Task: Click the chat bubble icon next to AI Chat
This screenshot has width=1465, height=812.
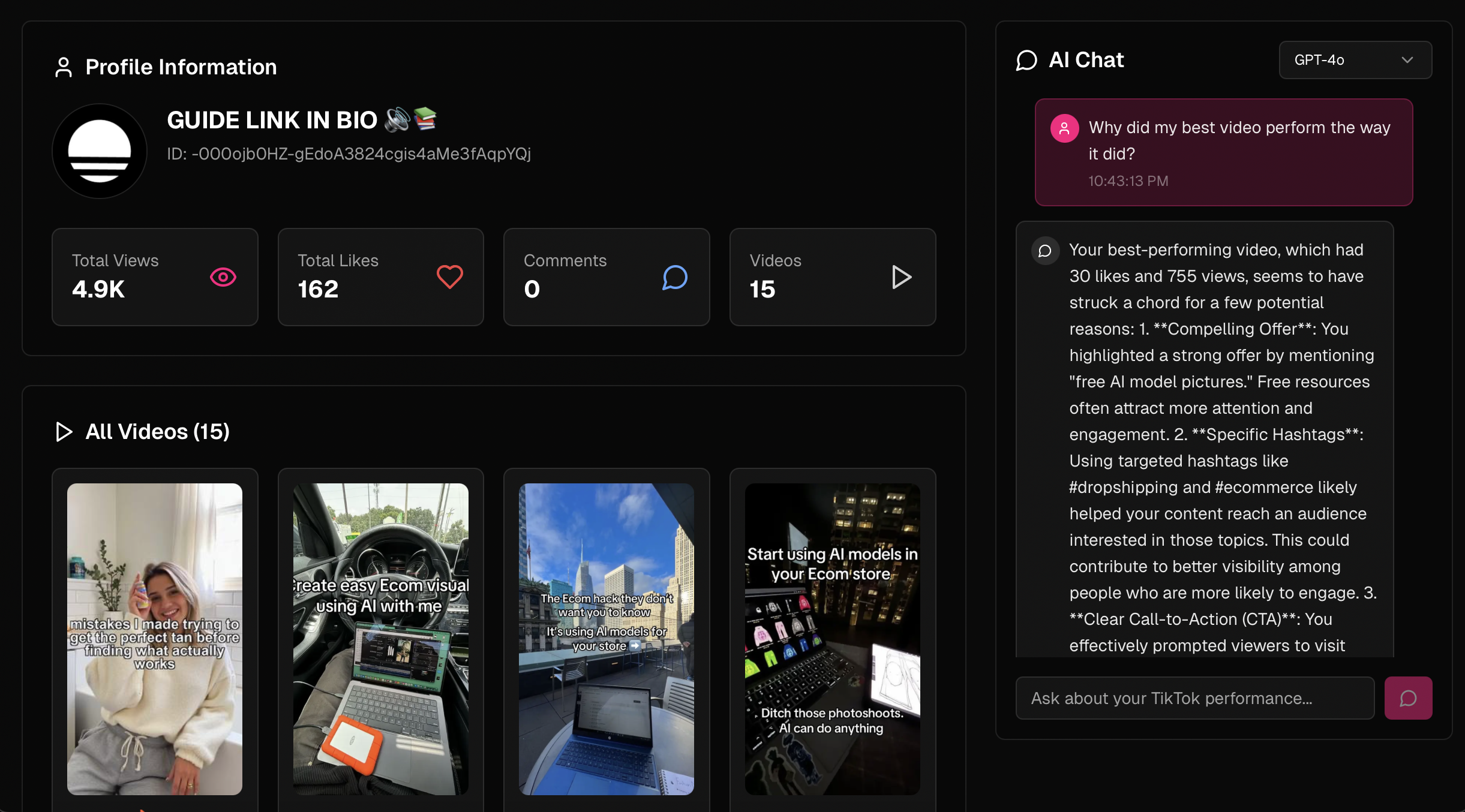Action: pos(1026,61)
